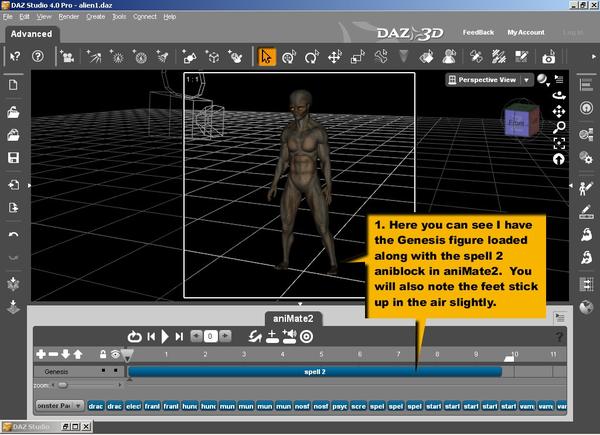Click the view cube Front face

coord(516,123)
